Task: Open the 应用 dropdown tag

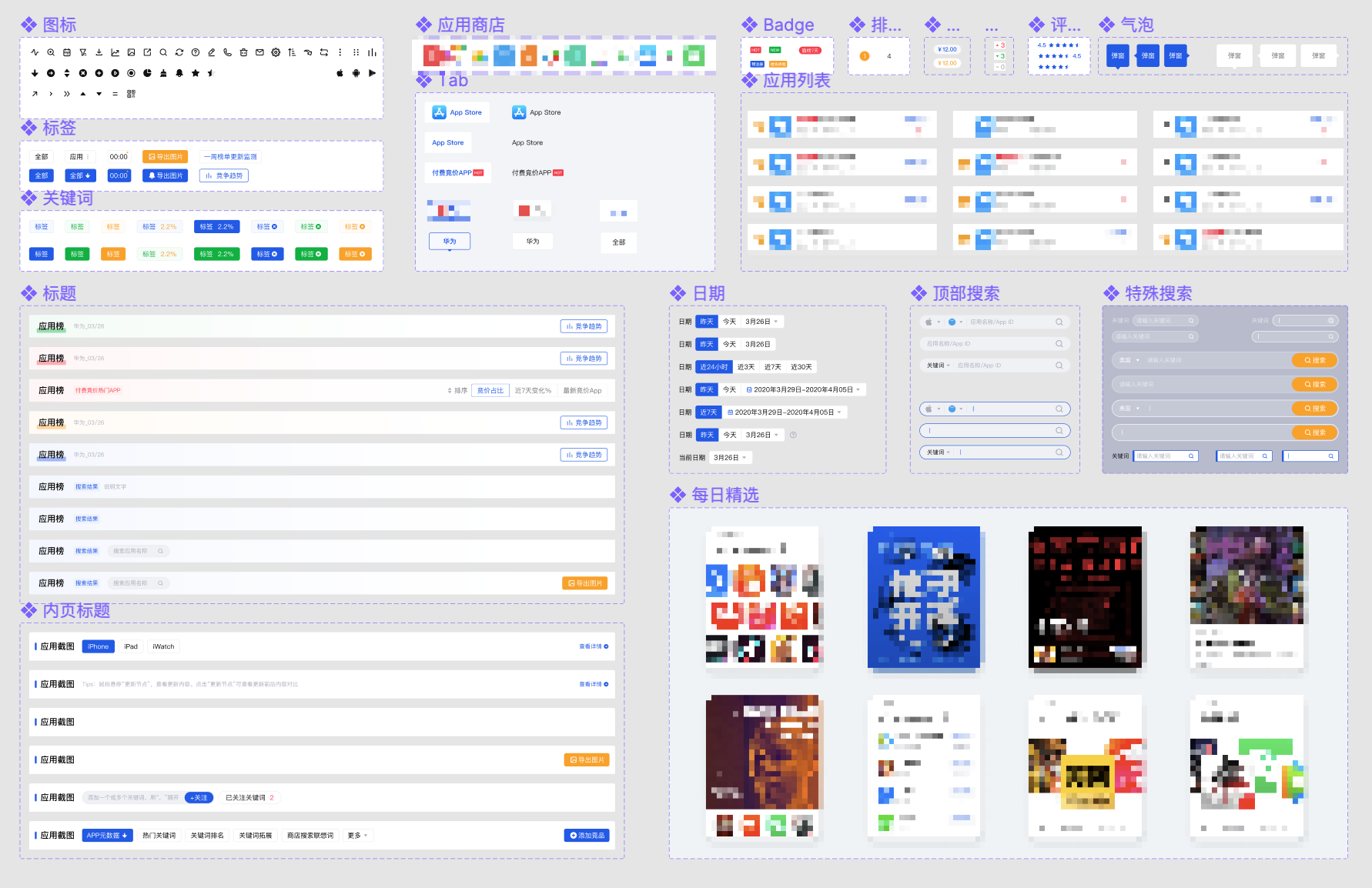Action: click(x=81, y=156)
